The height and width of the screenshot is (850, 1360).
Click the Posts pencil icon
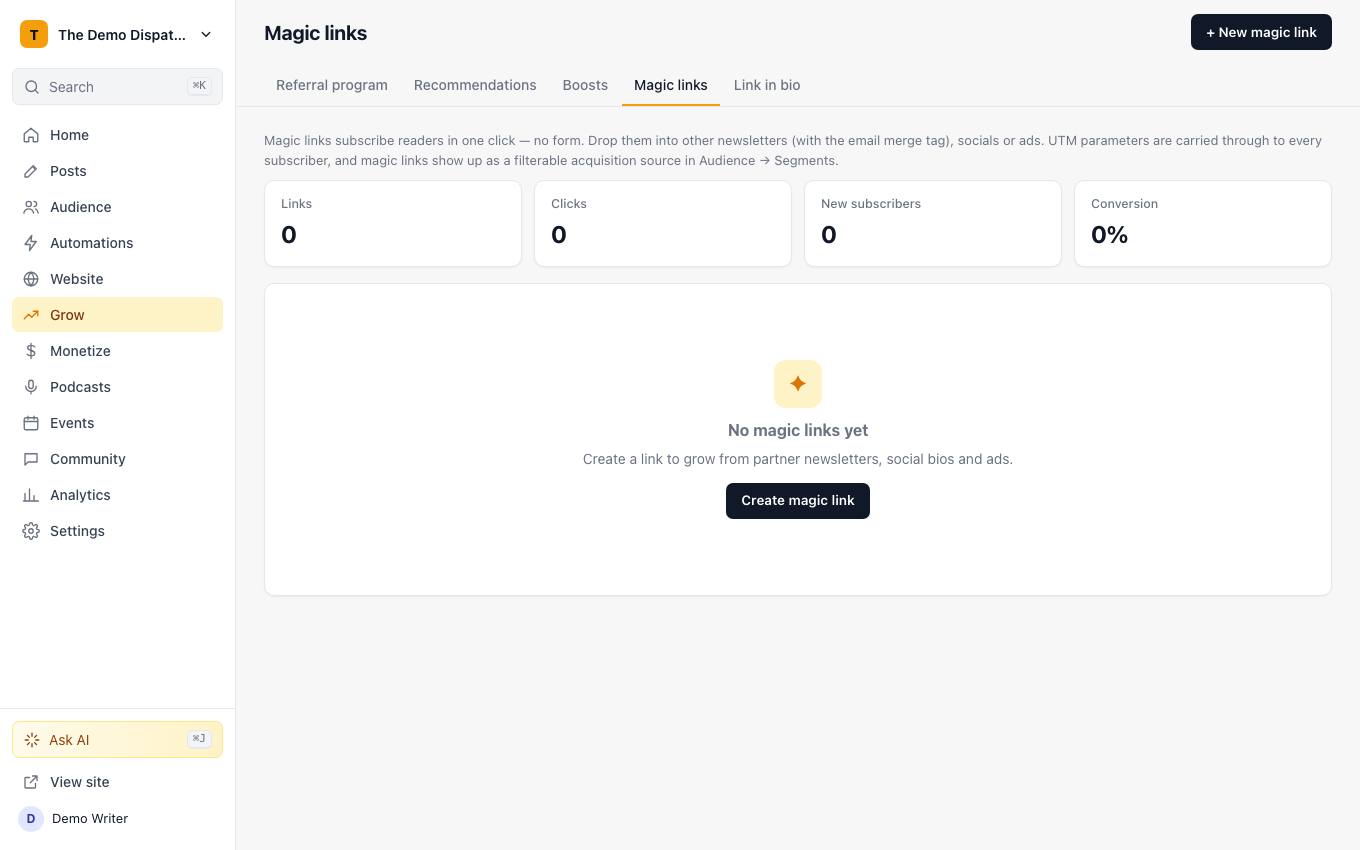(x=31, y=171)
